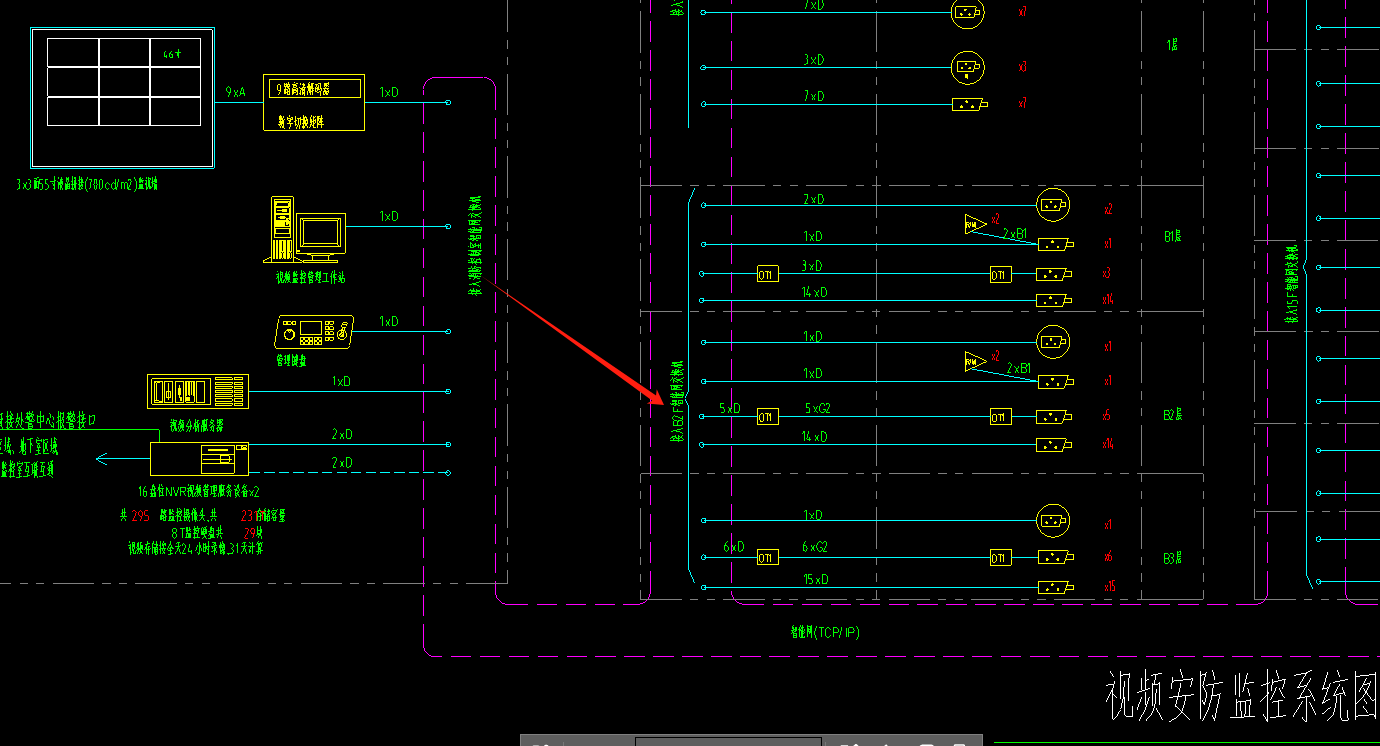This screenshot has height=746, width=1380.
Task: Select the bullet camera marked x15
Action: (x=1055, y=586)
